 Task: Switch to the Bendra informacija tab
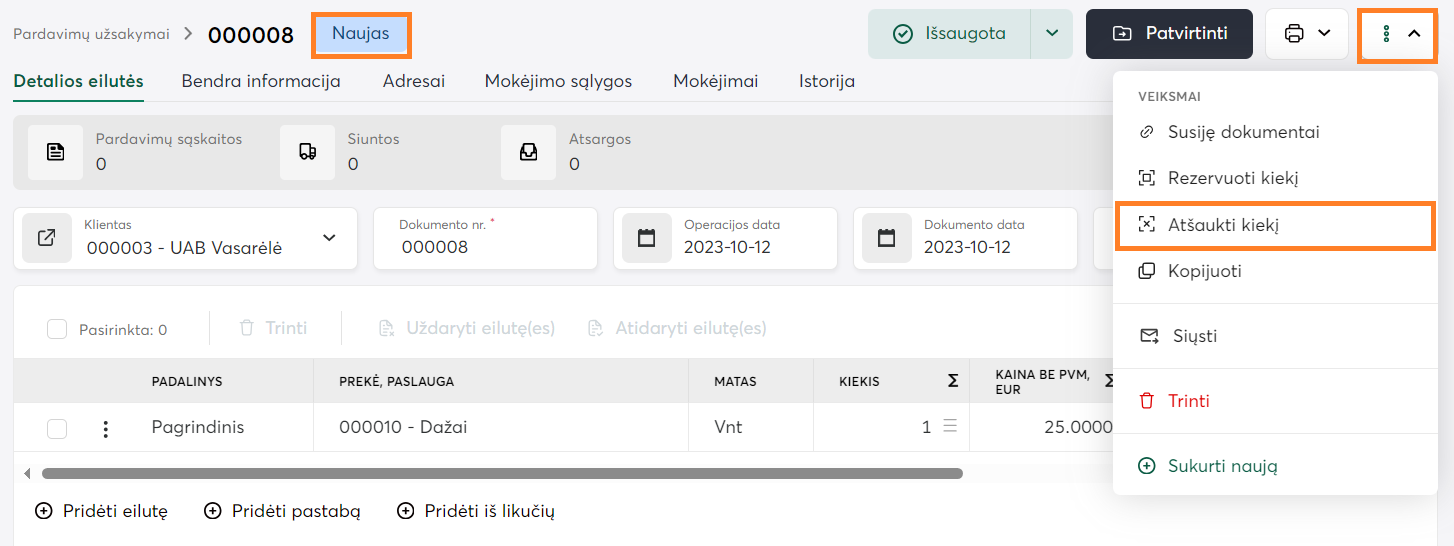click(261, 81)
